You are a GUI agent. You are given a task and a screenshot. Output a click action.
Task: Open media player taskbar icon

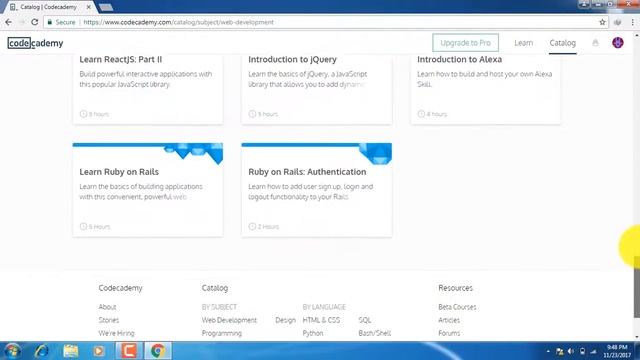point(98,351)
